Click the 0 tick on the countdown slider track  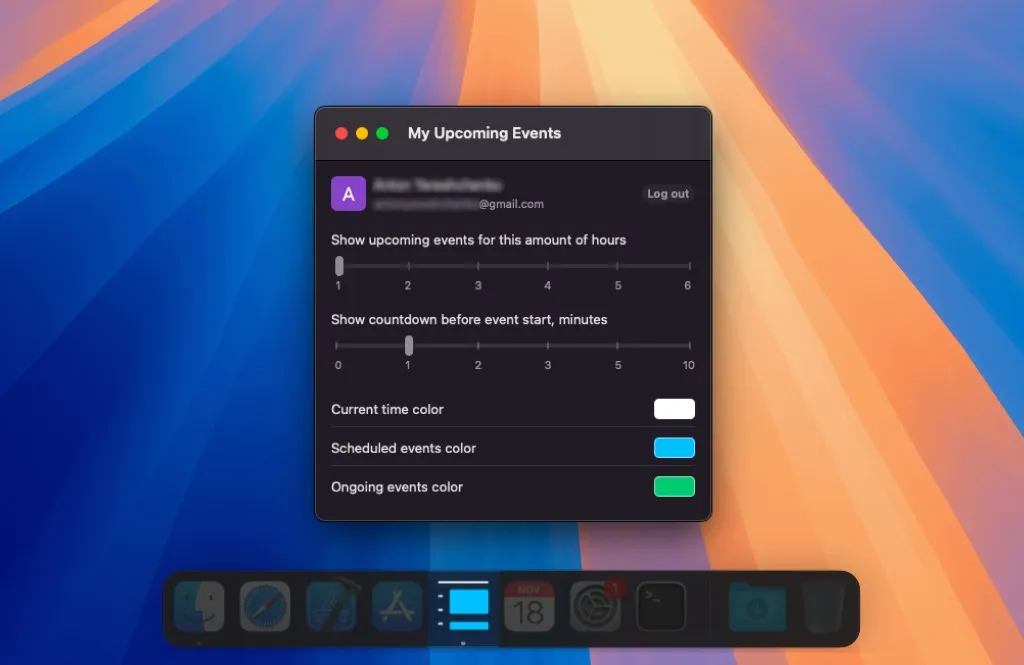pos(337,346)
